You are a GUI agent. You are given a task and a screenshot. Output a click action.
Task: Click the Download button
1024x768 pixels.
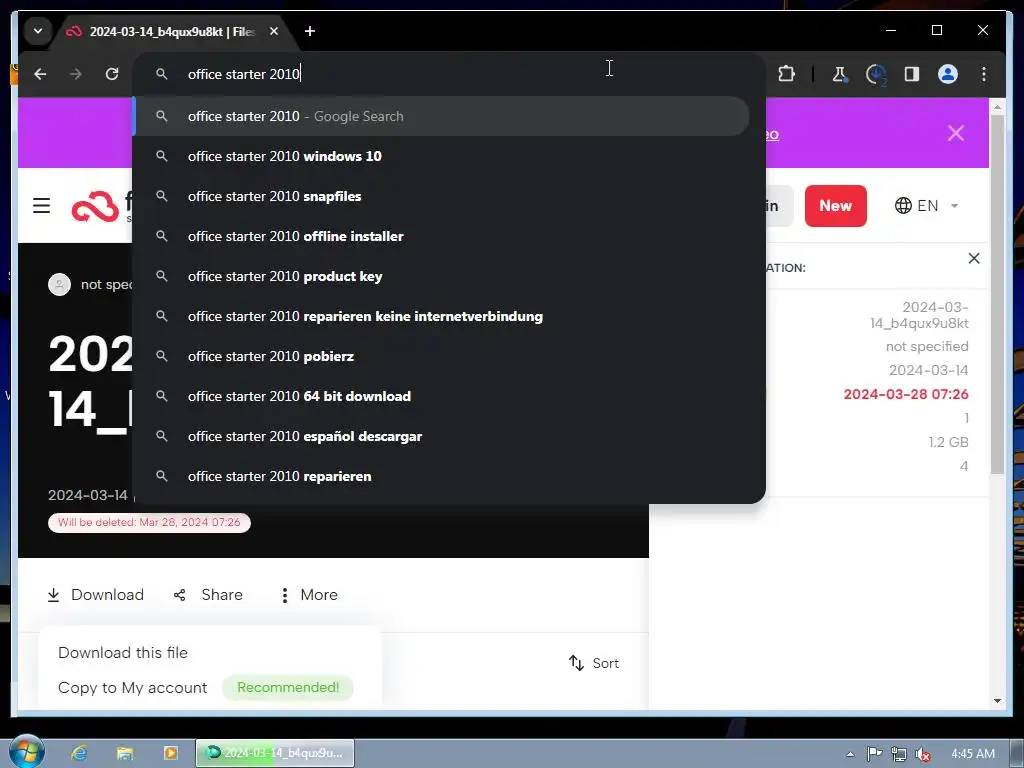(95, 595)
